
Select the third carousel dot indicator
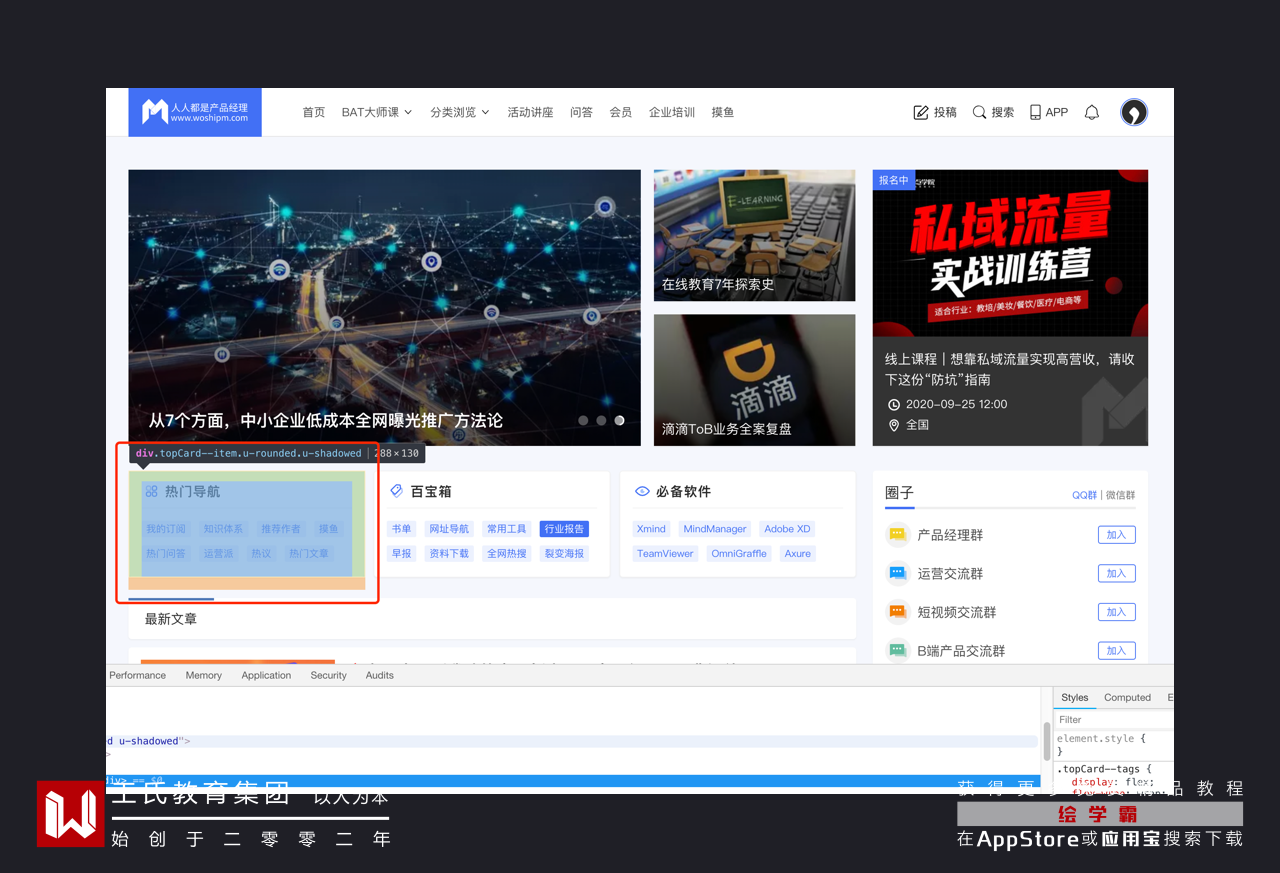619,421
